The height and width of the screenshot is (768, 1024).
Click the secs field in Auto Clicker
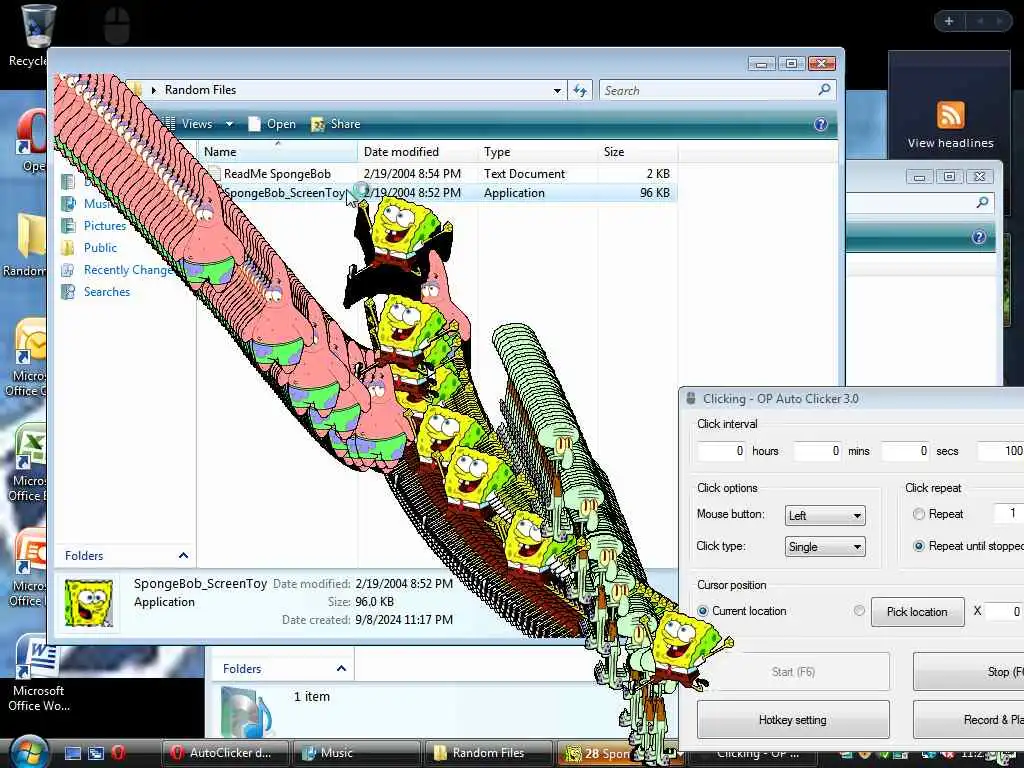905,451
